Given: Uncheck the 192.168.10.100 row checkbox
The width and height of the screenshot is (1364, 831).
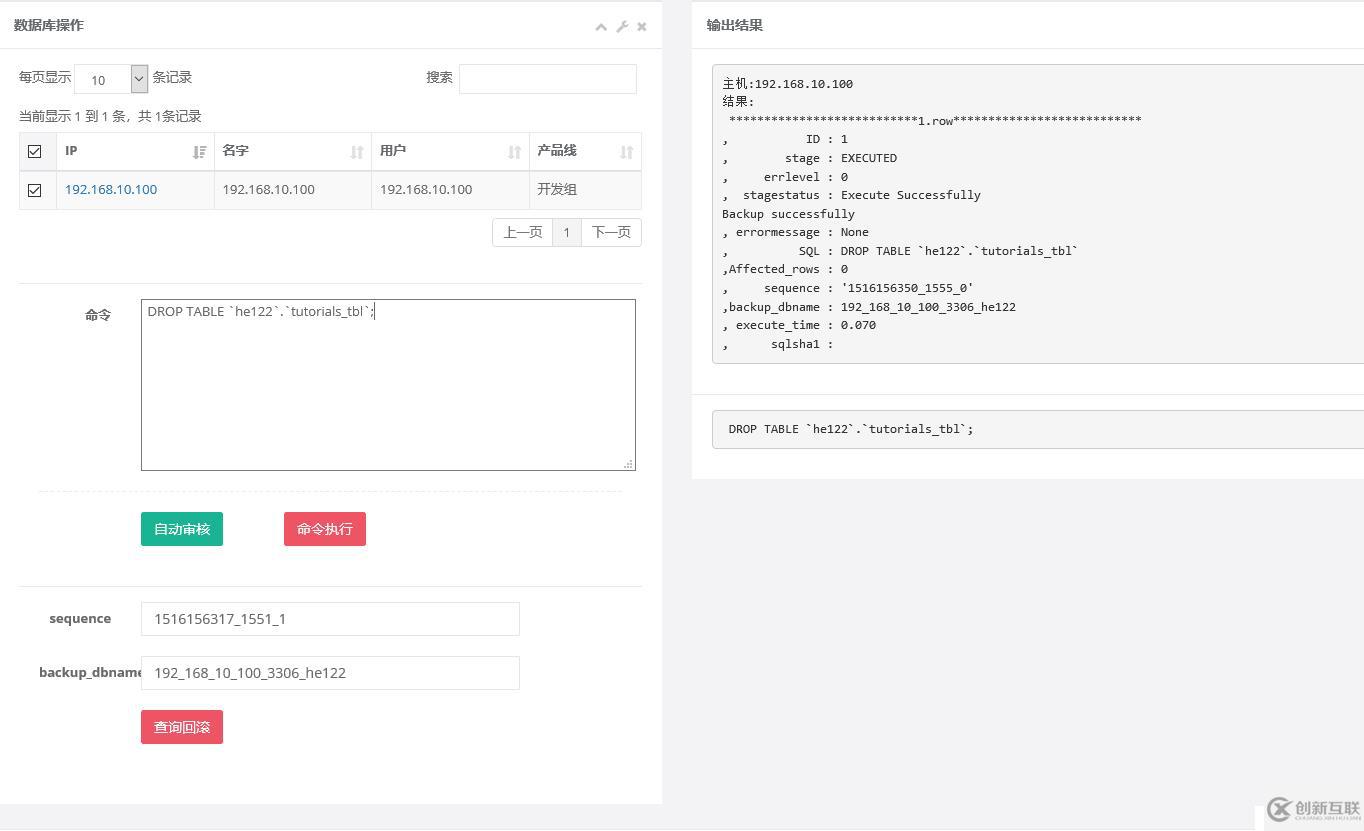Looking at the screenshot, I should coord(35,190).
